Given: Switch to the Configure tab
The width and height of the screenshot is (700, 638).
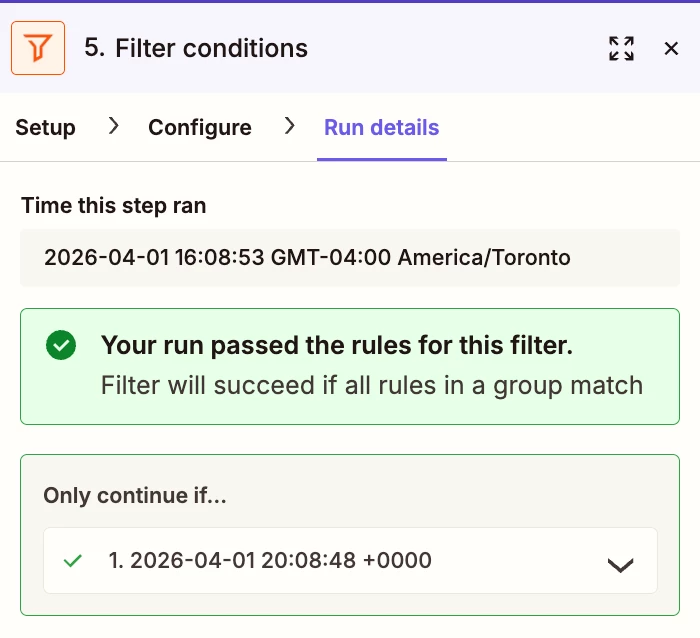Looking at the screenshot, I should [200, 128].
